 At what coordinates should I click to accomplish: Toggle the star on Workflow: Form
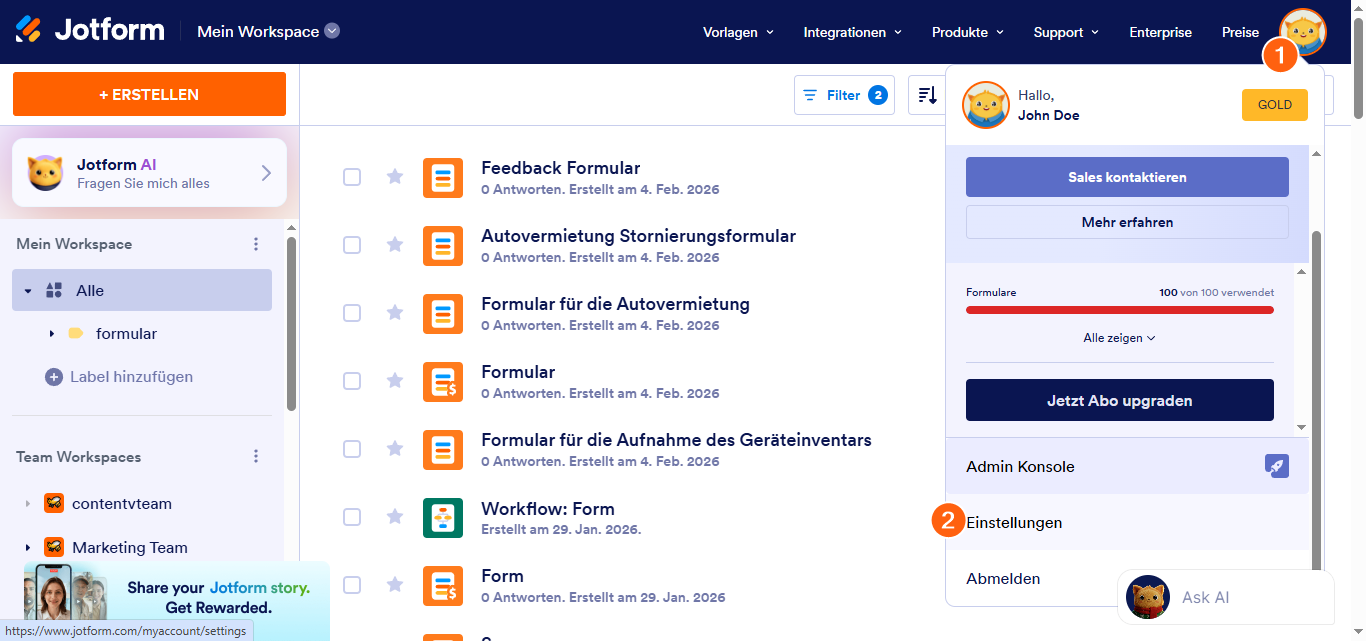[395, 517]
